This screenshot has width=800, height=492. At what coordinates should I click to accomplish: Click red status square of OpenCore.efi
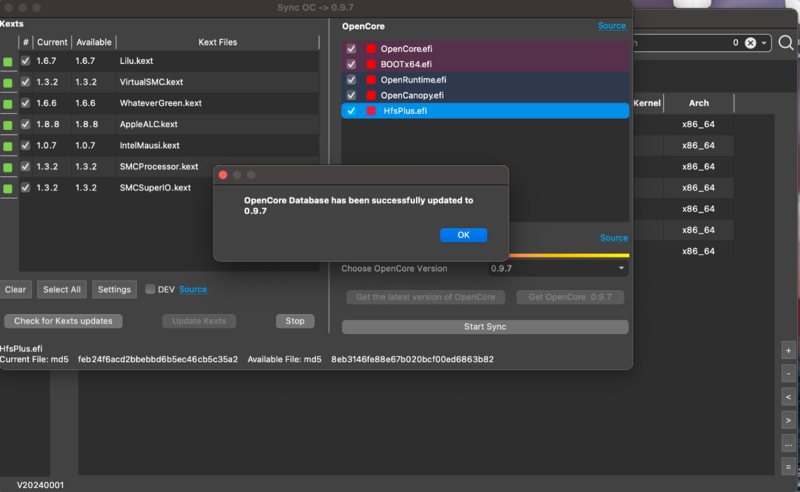click(371, 48)
